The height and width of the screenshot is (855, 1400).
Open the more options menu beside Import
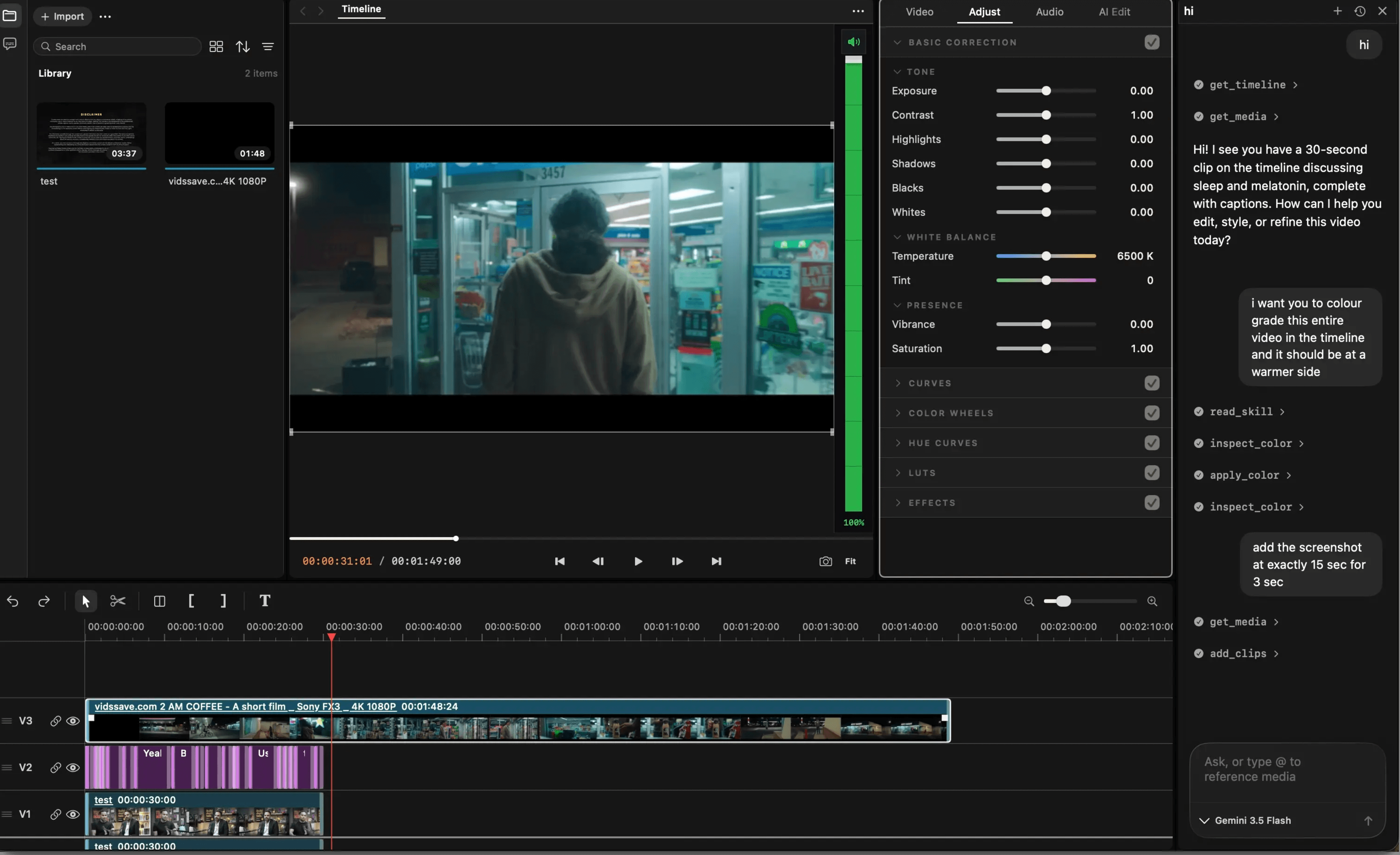pos(105,16)
